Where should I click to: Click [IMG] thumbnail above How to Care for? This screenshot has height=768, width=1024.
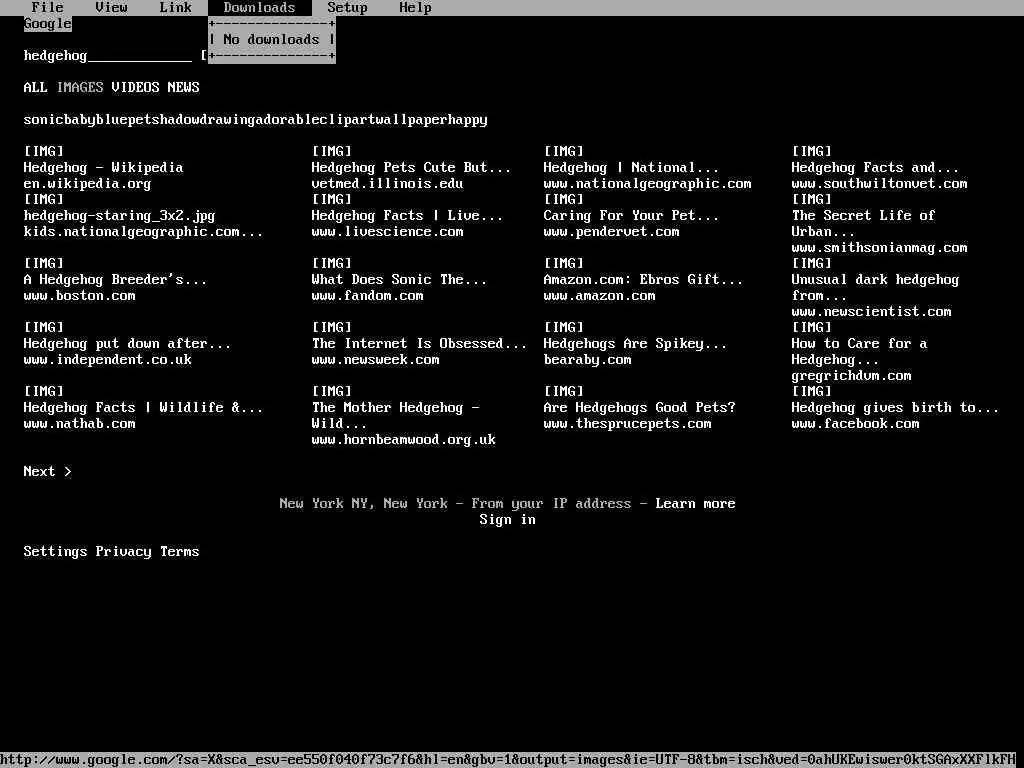pyautogui.click(x=812, y=328)
